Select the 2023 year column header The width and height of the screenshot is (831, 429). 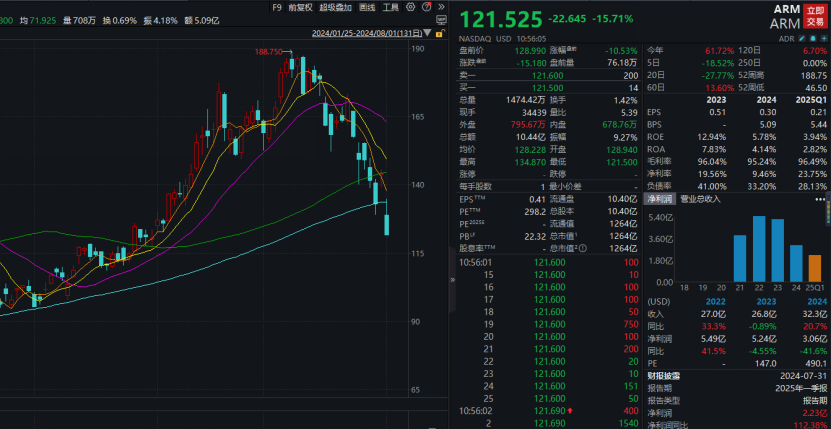tap(767, 301)
